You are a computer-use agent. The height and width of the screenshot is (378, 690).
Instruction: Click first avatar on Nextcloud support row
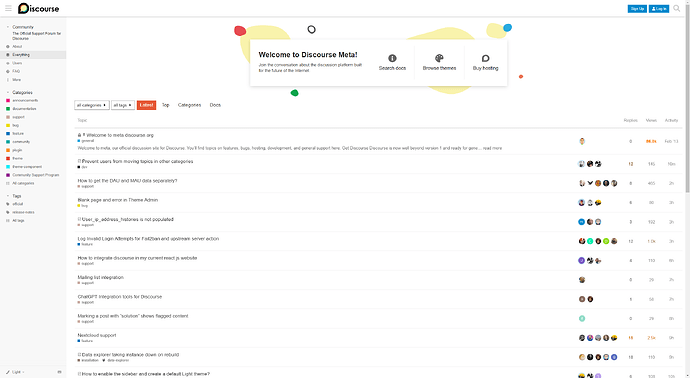(582, 338)
